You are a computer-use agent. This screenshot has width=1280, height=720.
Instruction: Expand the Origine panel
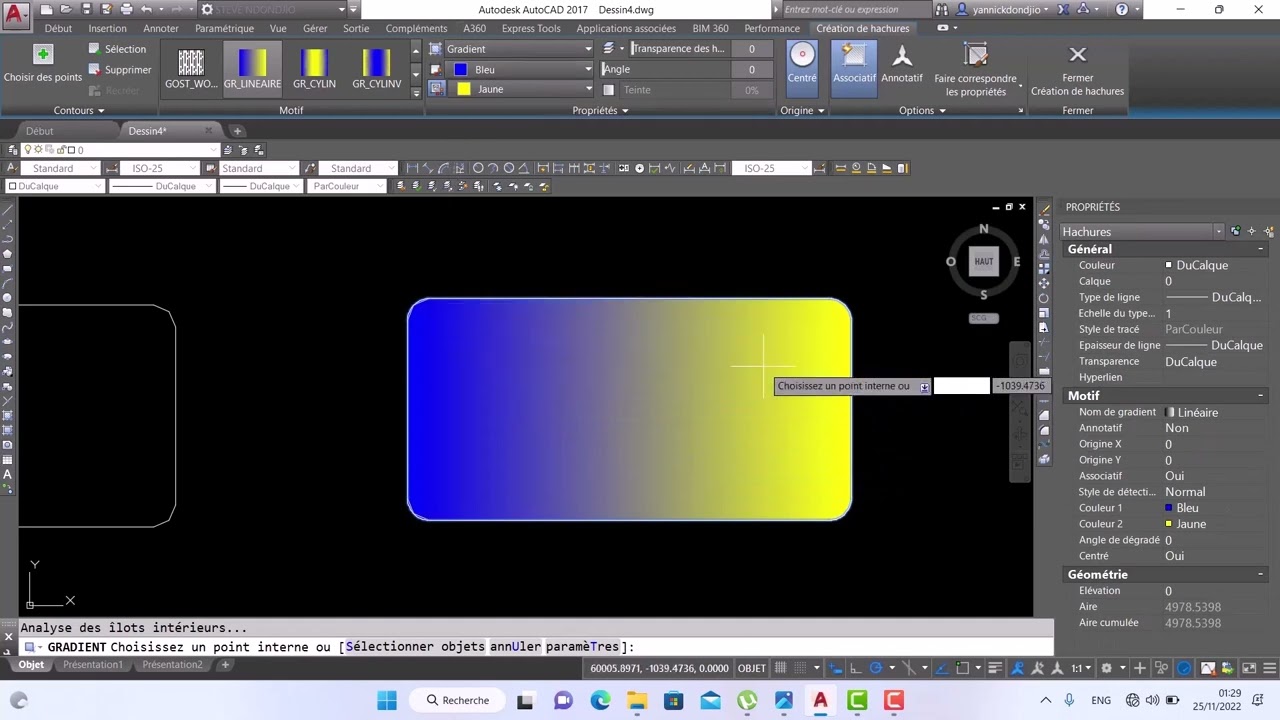point(802,110)
